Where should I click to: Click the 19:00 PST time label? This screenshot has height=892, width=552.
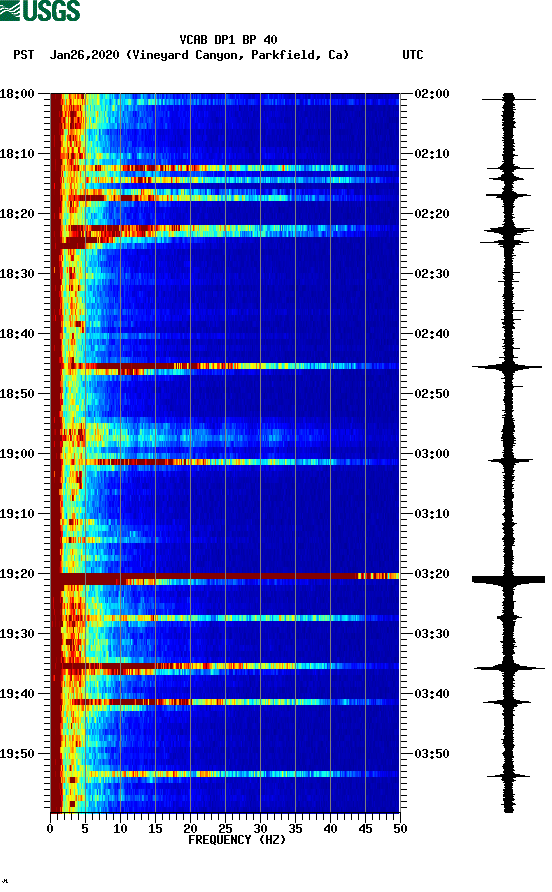[17, 454]
